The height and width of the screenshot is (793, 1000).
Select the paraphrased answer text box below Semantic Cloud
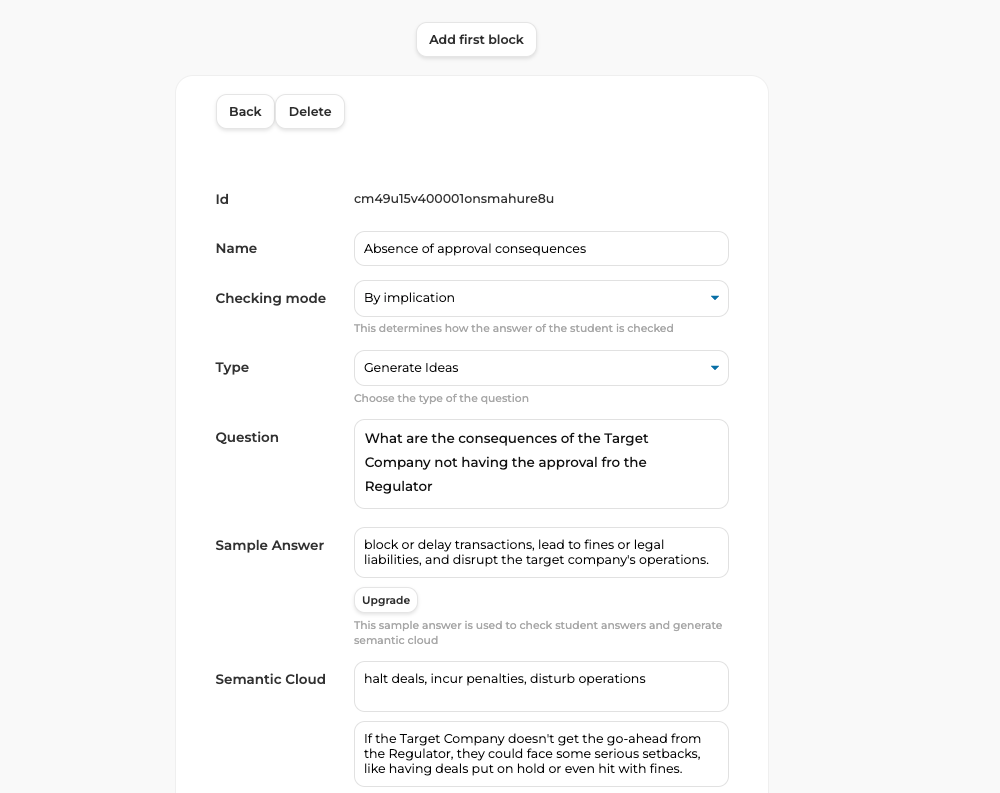click(541, 754)
